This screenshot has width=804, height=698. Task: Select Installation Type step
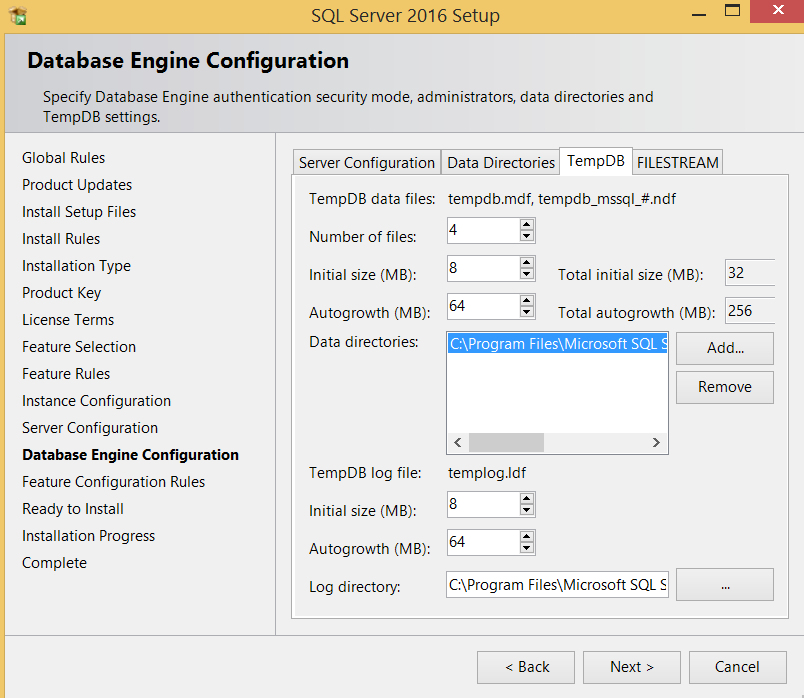pyautogui.click(x=76, y=266)
